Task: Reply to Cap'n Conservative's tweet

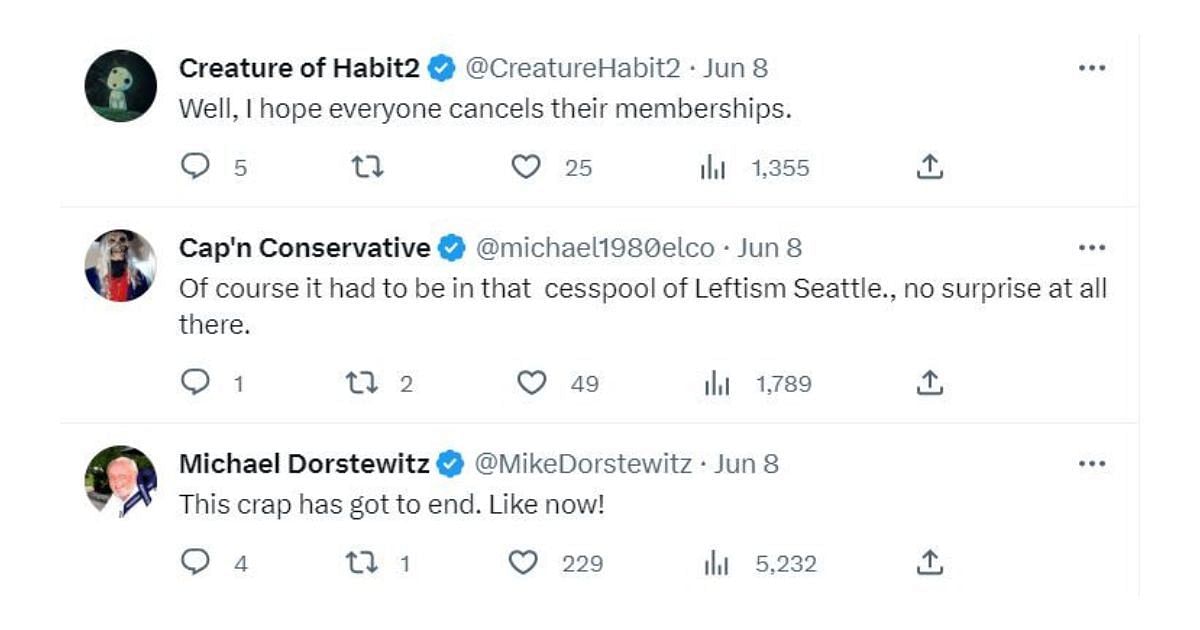Action: pos(195,382)
